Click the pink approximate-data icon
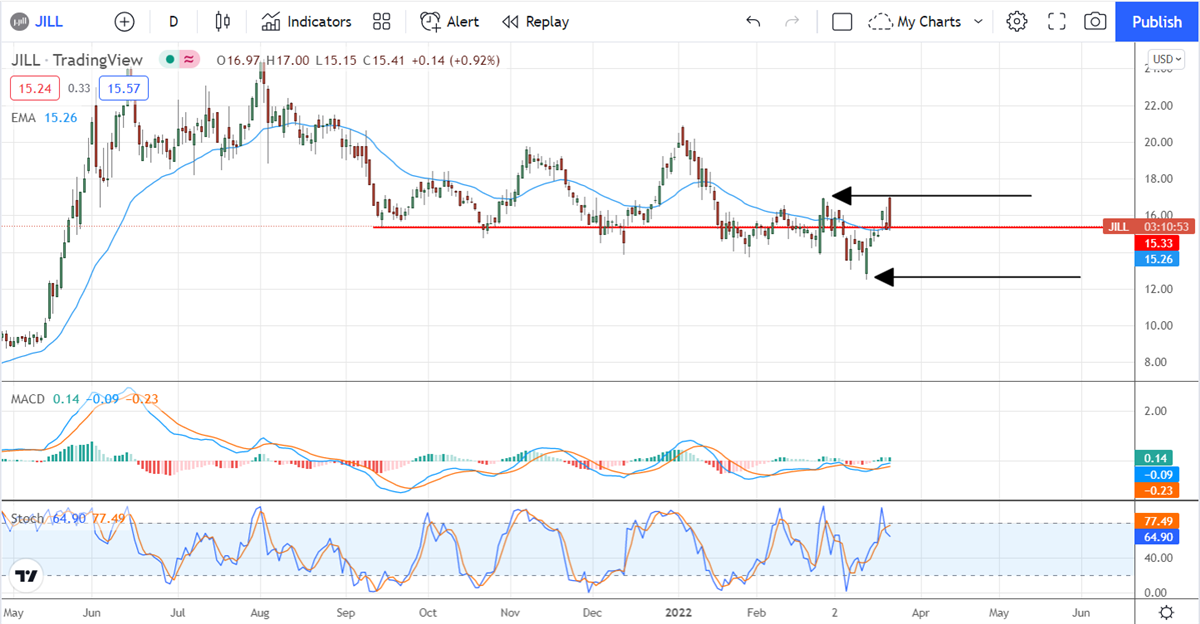Screen dimensions: 1200x624 (x=187, y=60)
